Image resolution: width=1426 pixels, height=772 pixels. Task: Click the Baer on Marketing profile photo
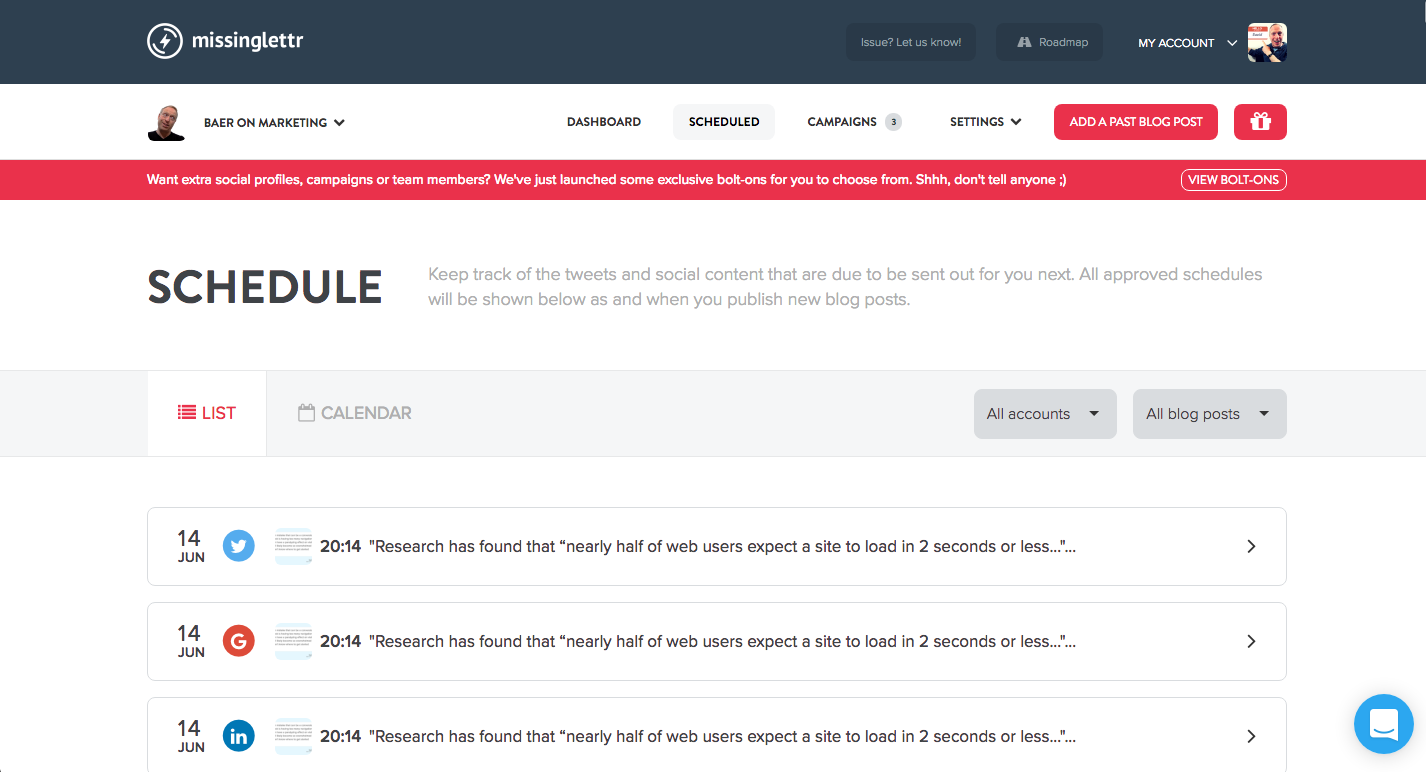[x=166, y=122]
